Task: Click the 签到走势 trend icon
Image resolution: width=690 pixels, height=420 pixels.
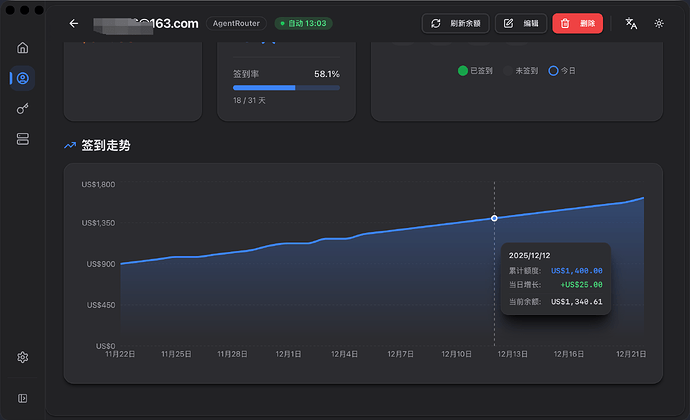Action: (70, 145)
